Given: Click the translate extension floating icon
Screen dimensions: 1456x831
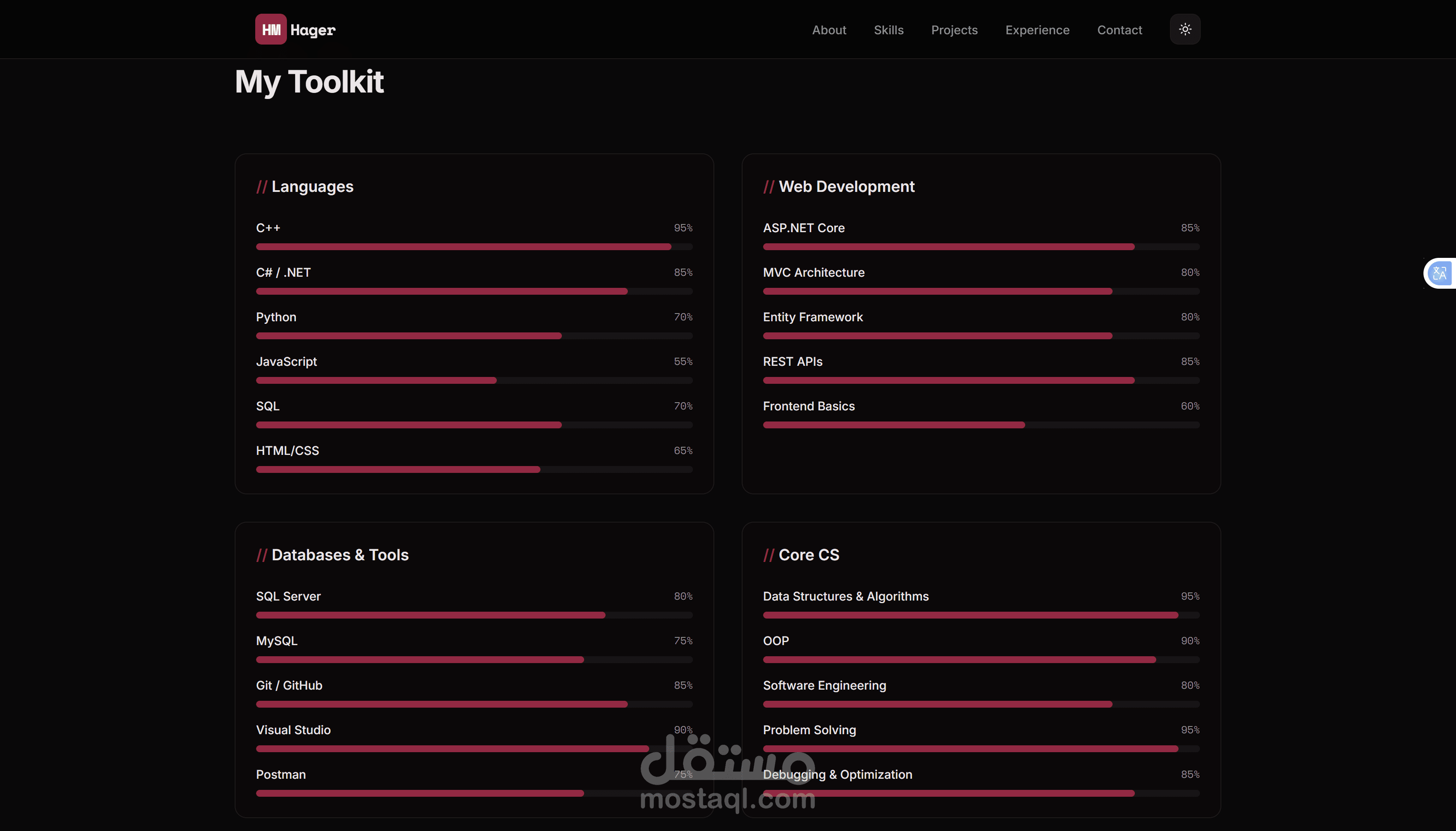Looking at the screenshot, I should (x=1439, y=273).
